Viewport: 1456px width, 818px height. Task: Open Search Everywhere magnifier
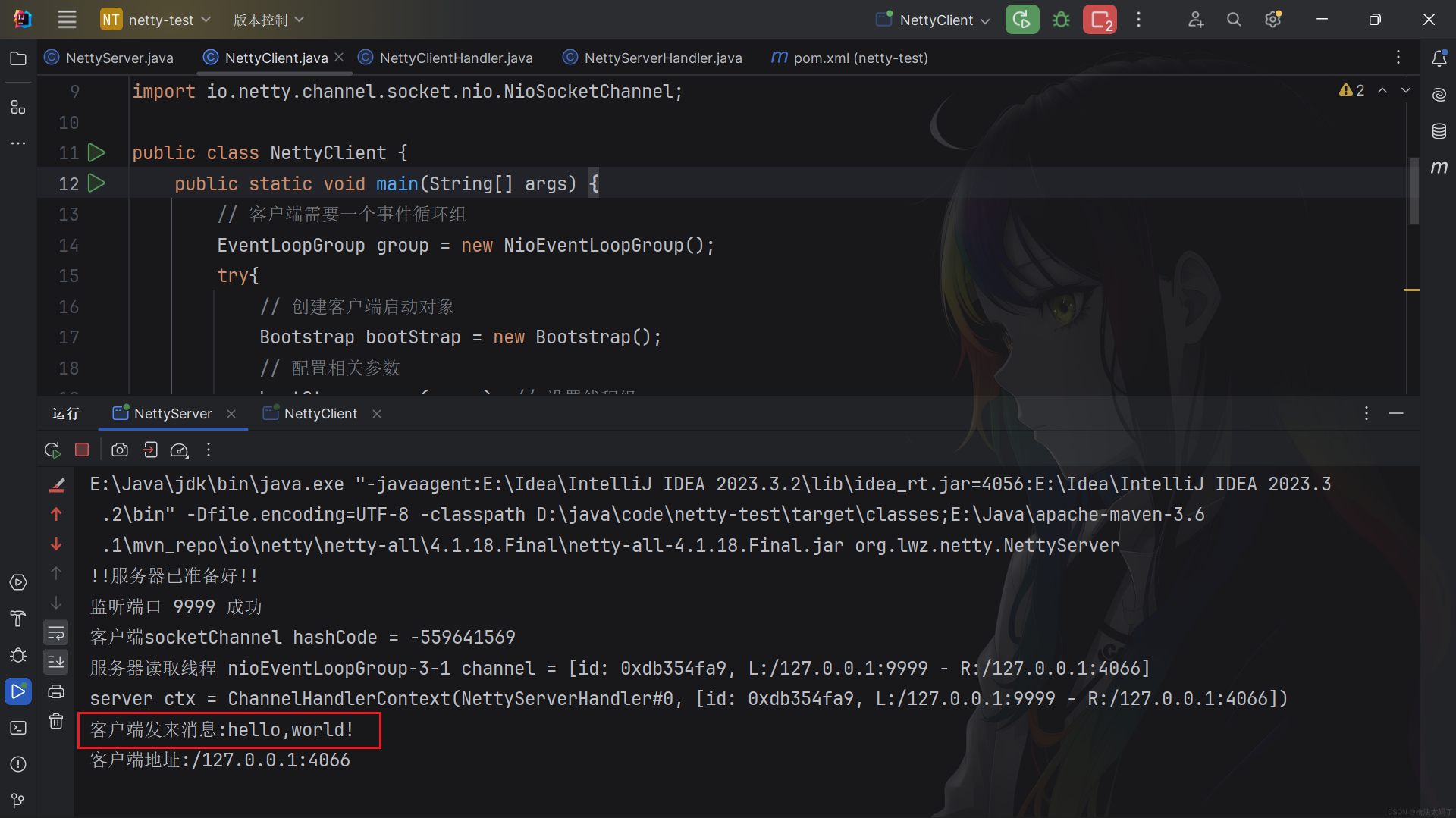tap(1234, 20)
